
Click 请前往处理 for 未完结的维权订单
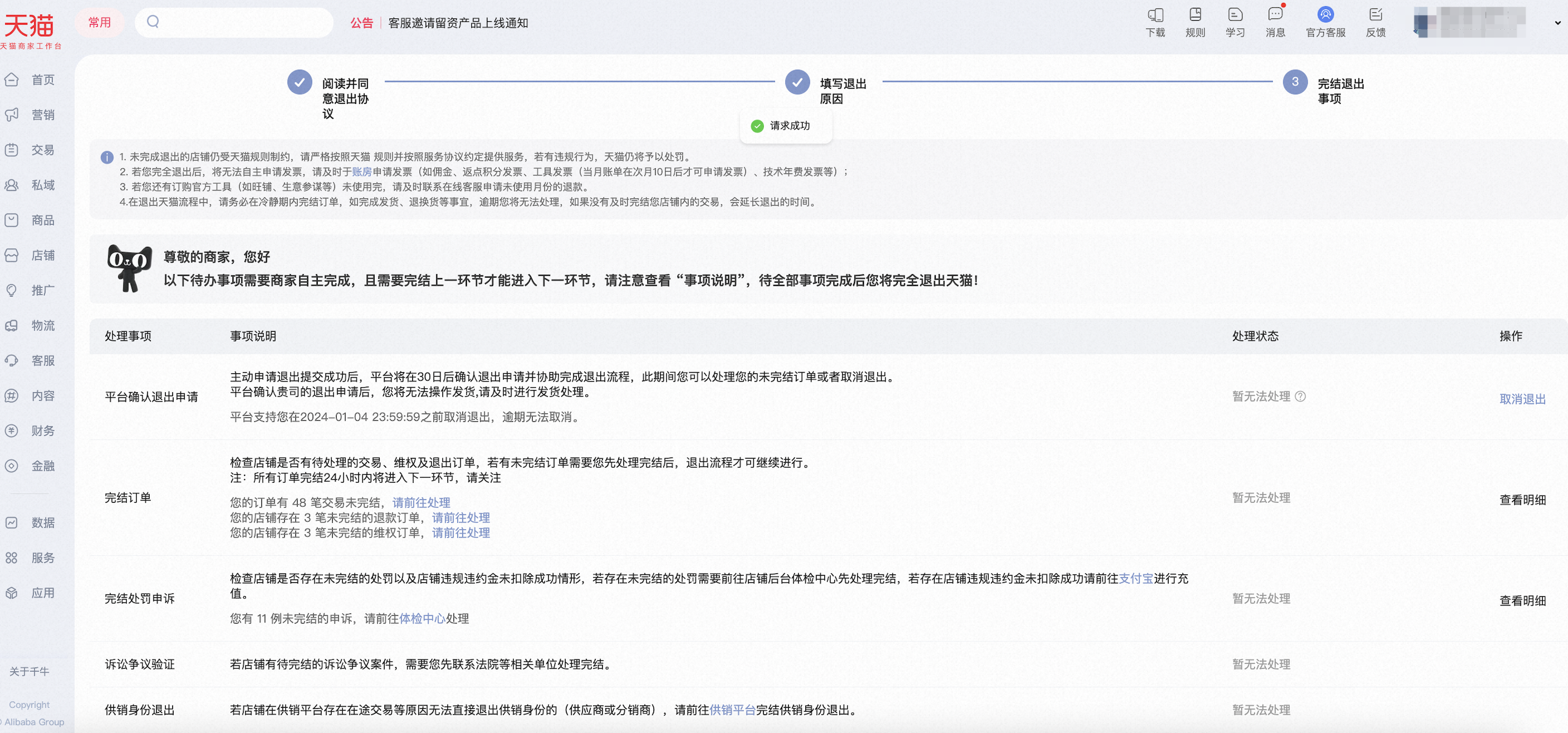461,534
